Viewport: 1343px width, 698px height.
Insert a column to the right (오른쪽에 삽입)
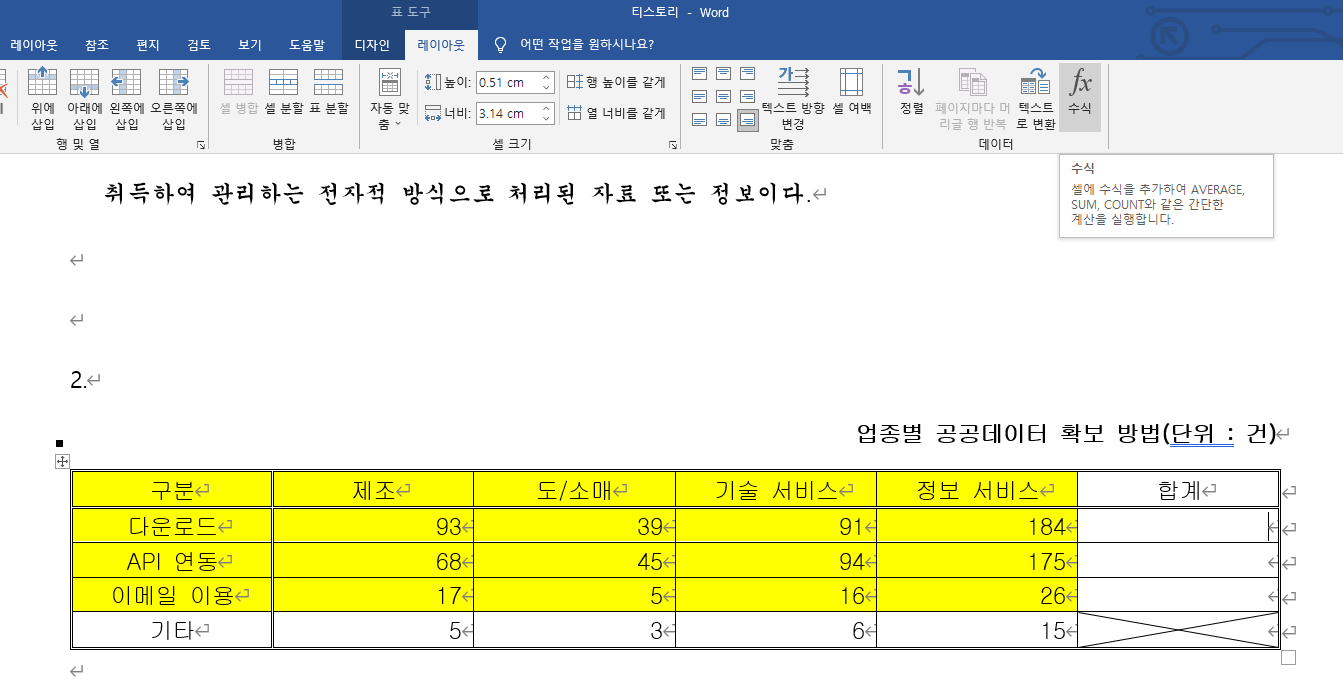174,99
